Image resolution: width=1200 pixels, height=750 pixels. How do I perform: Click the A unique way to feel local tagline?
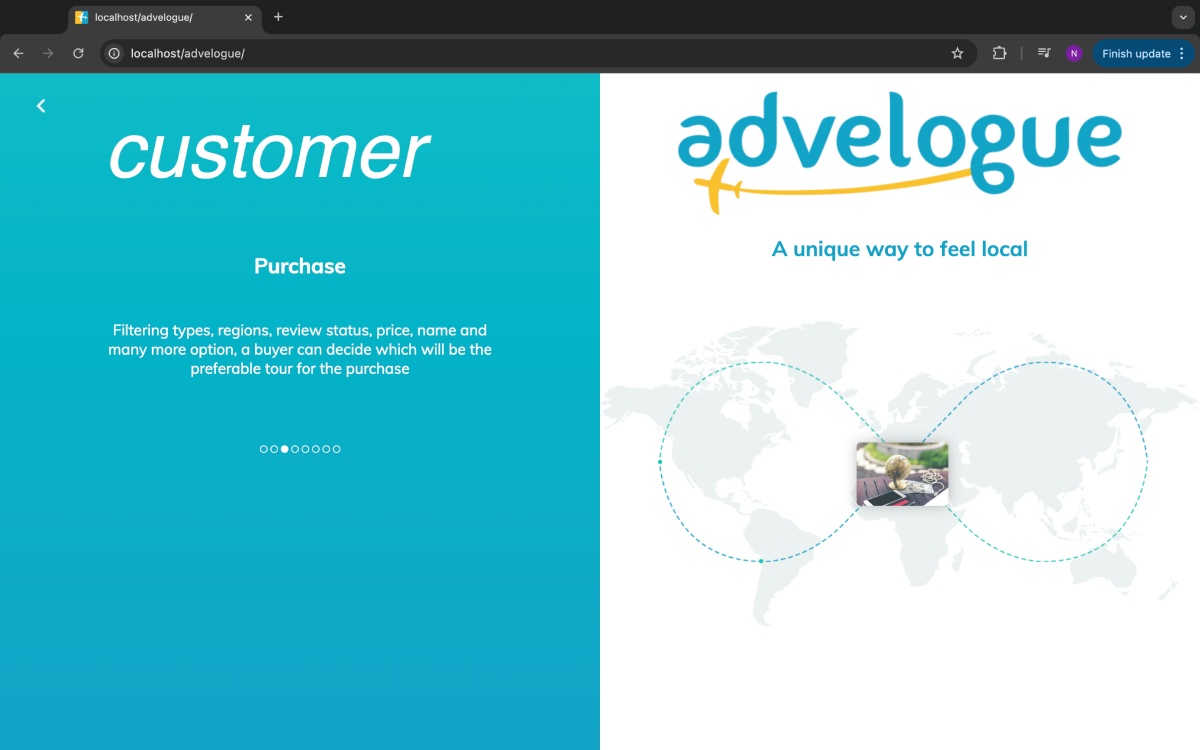pyautogui.click(x=900, y=249)
